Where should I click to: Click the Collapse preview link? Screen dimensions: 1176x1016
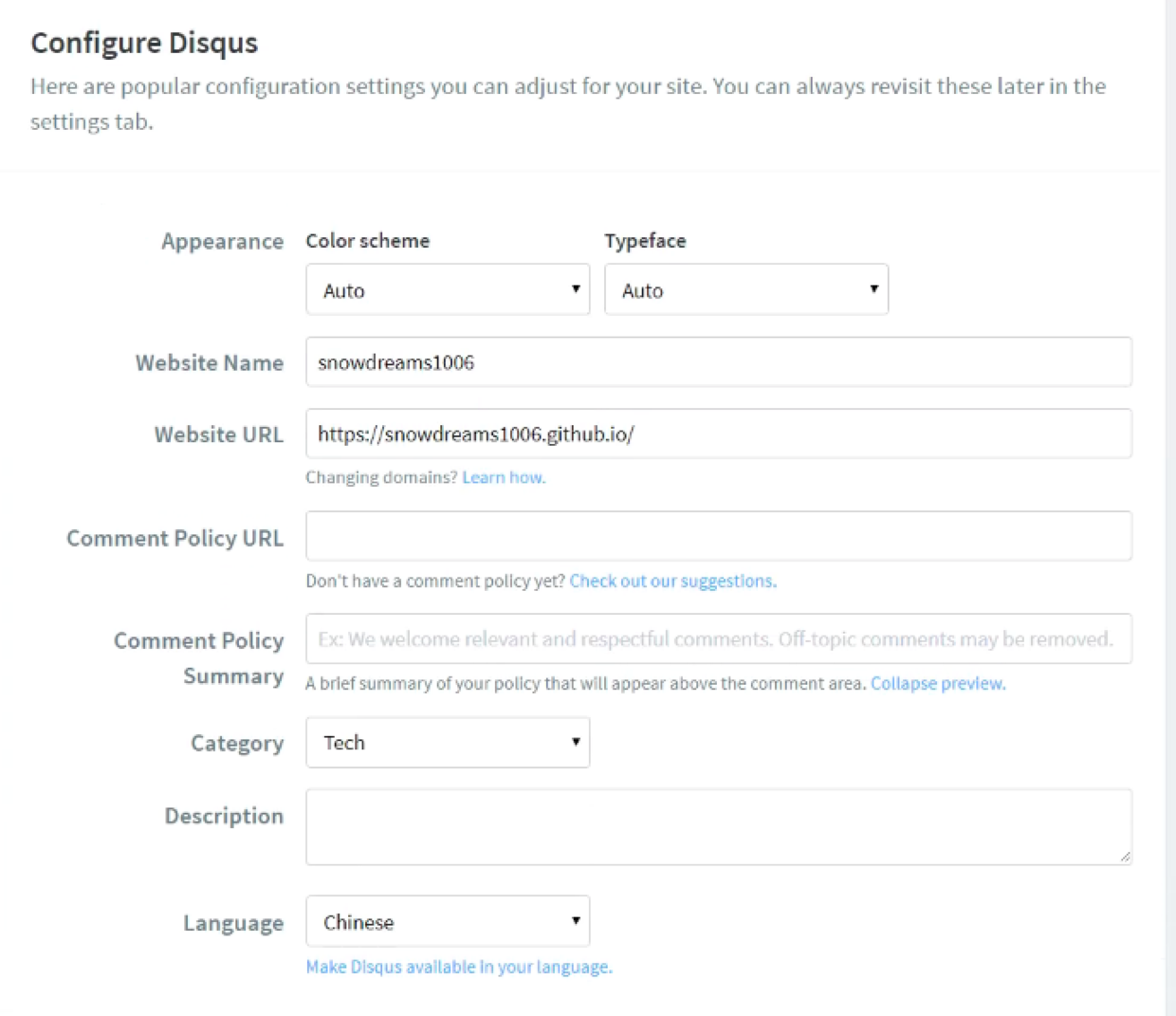point(937,683)
